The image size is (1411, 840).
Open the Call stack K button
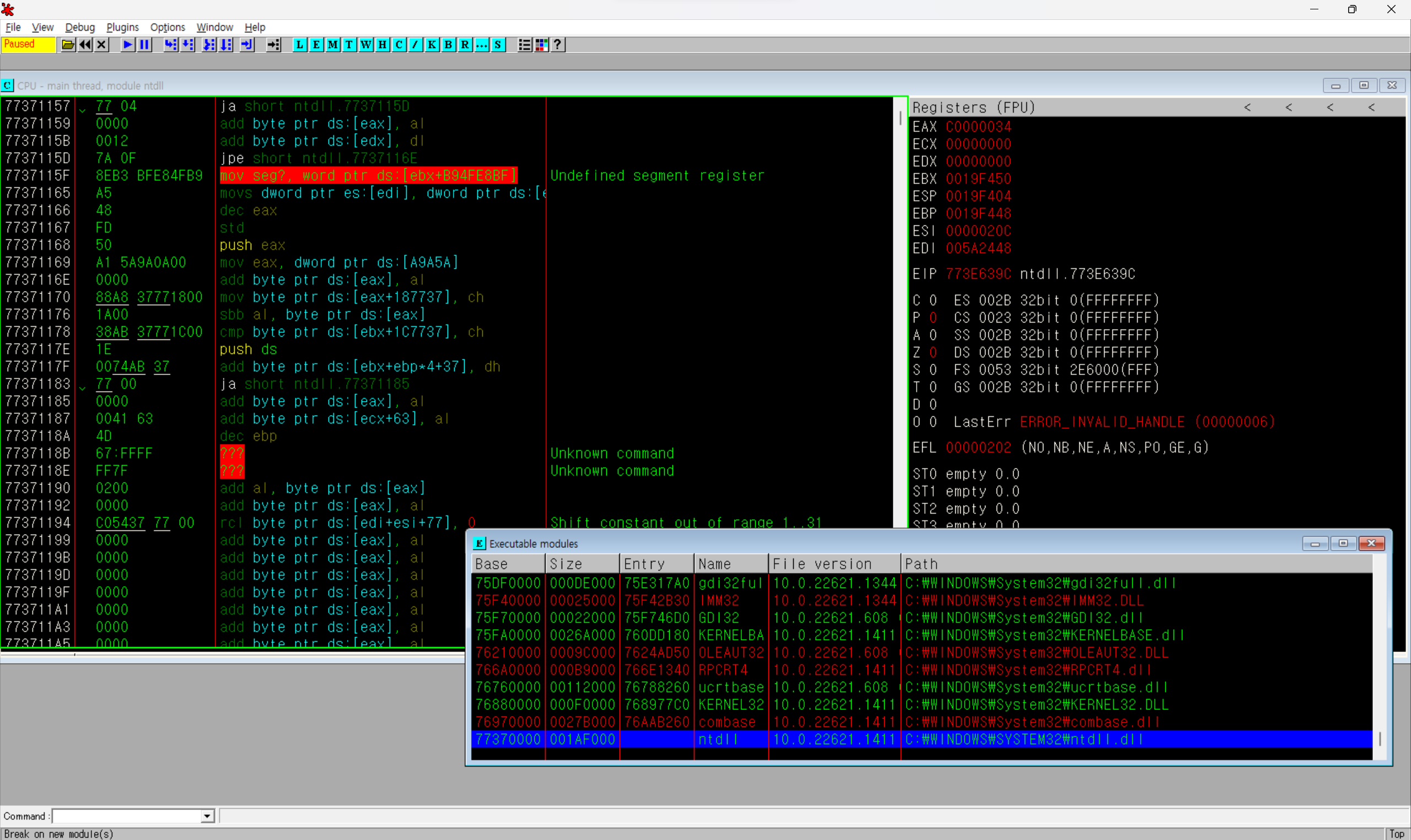[x=432, y=45]
